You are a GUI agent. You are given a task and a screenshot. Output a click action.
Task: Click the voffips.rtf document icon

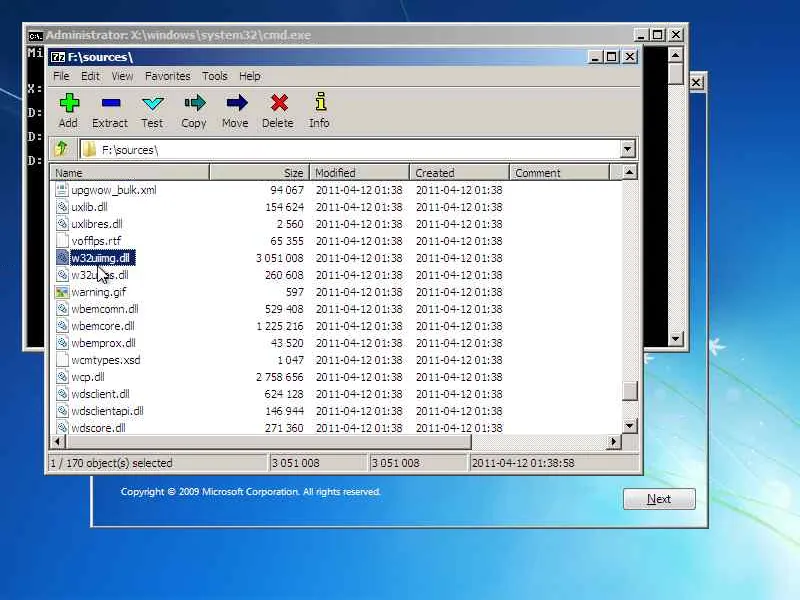(x=62, y=241)
